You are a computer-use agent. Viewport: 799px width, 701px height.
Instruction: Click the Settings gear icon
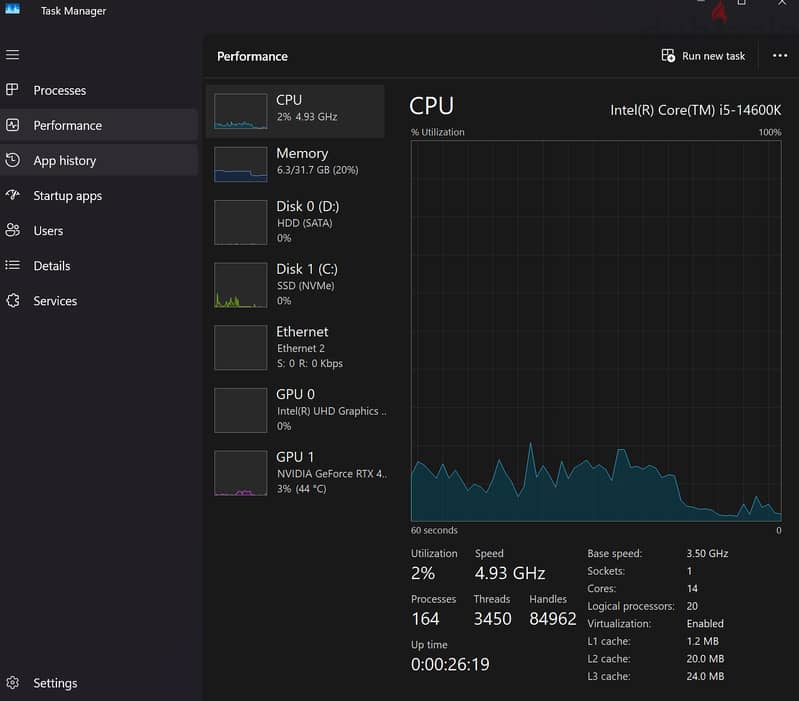12,683
